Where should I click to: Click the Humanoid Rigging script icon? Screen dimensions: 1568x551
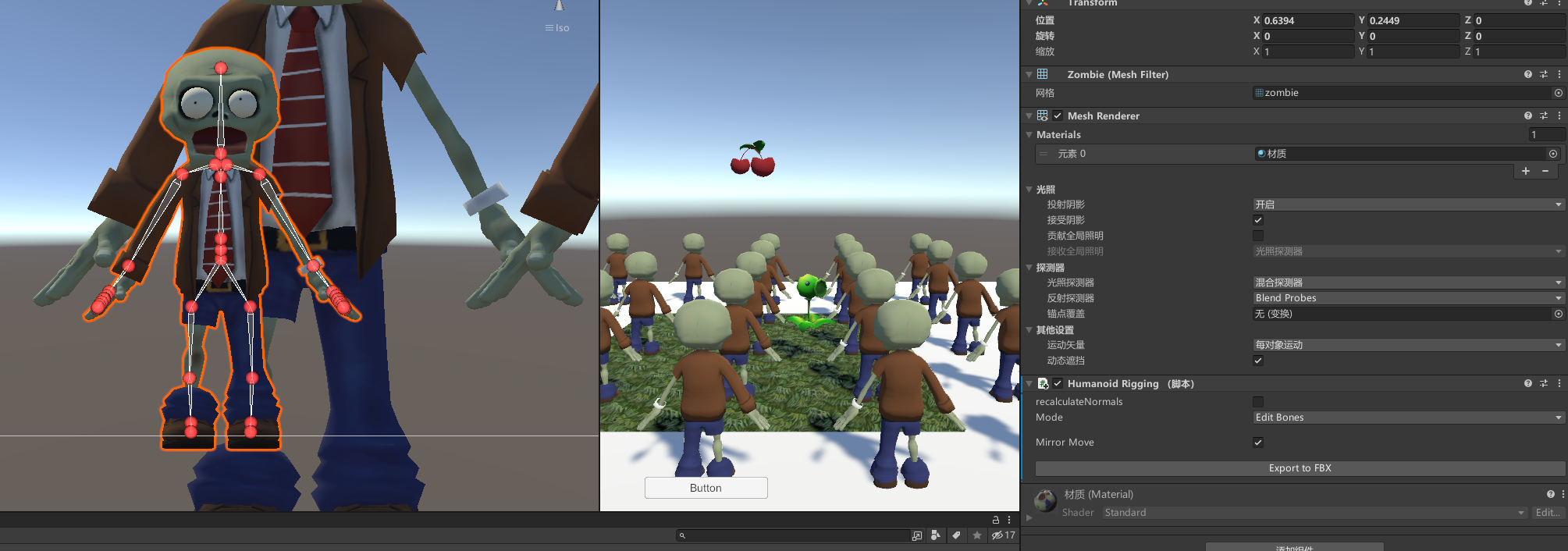click(1043, 383)
